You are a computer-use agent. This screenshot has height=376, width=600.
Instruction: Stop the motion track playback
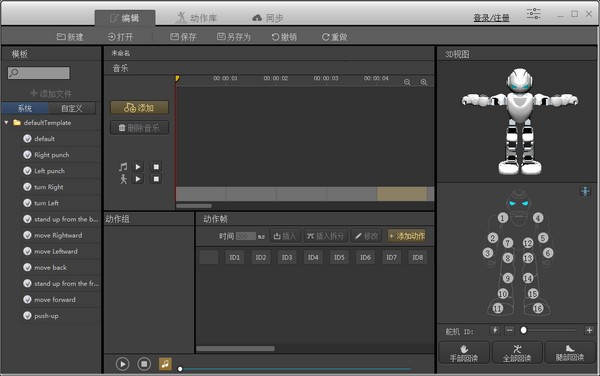click(156, 179)
